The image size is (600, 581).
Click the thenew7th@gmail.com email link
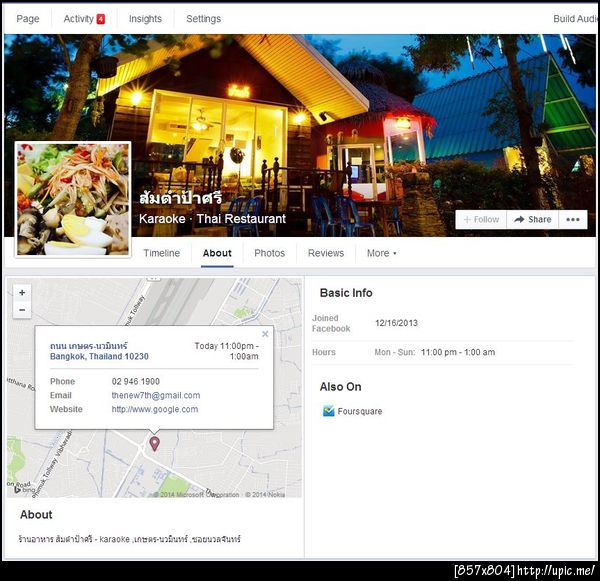click(x=156, y=395)
